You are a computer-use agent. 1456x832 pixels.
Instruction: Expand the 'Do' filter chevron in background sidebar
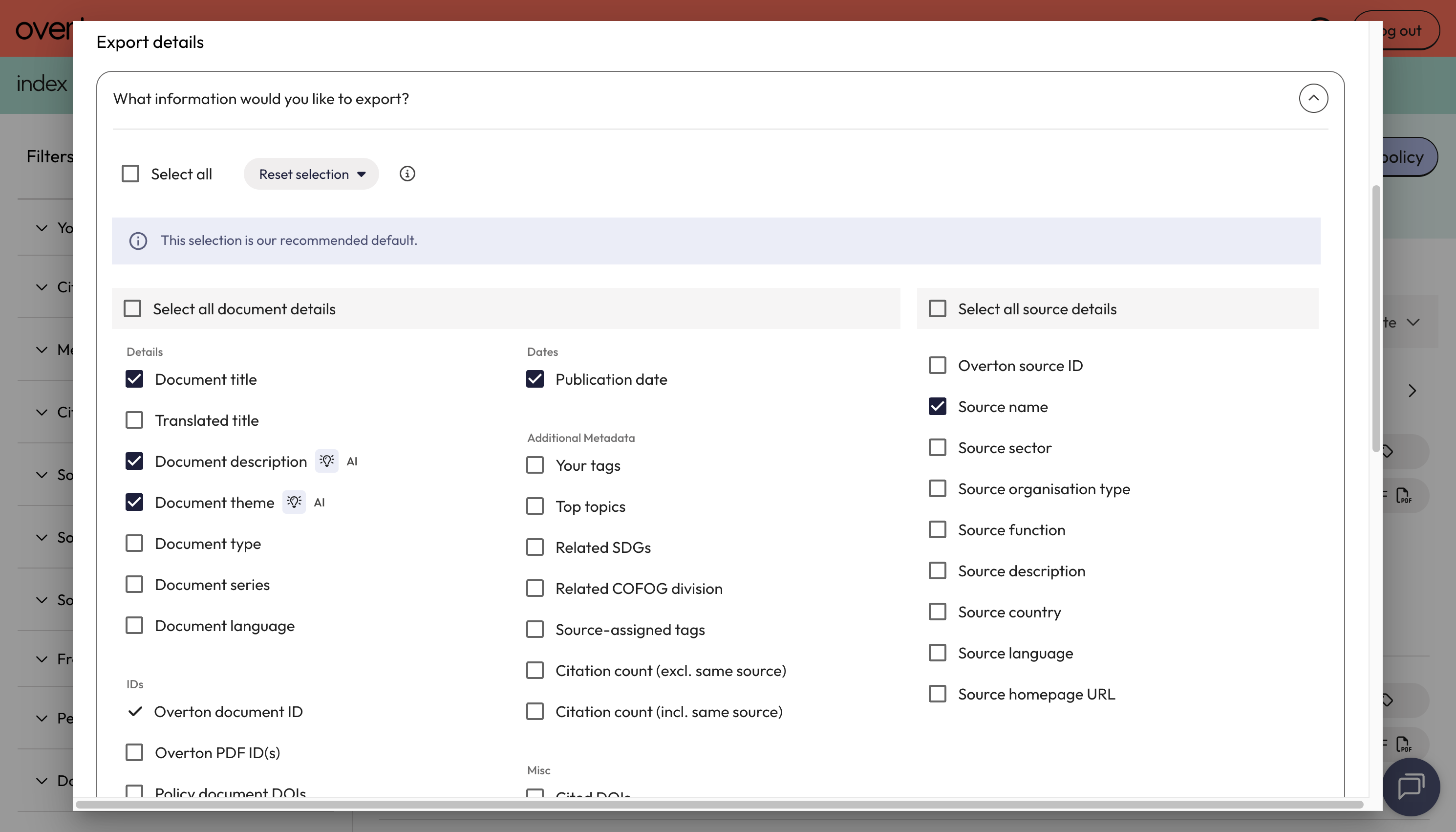point(42,781)
